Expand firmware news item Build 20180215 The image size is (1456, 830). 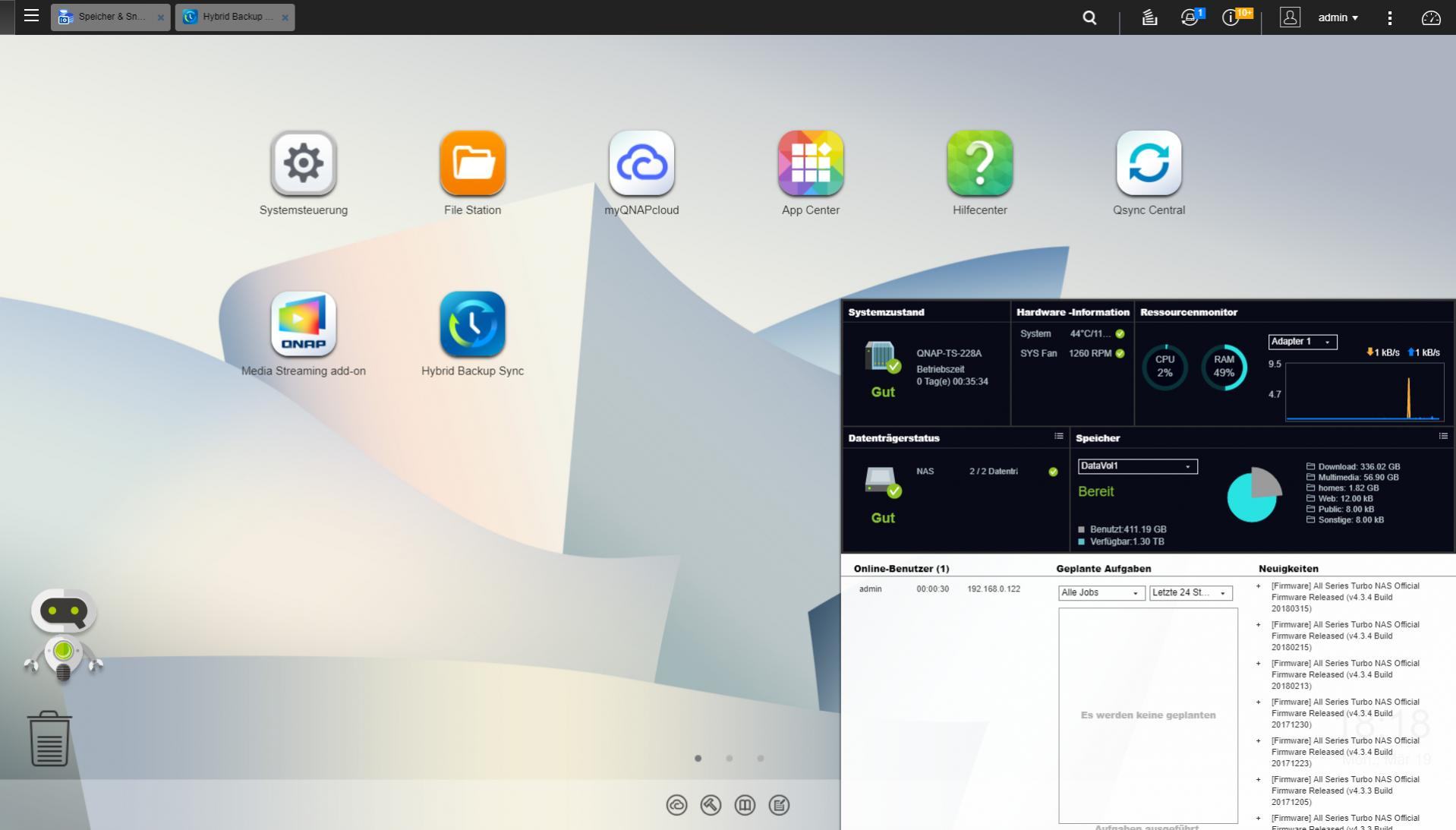pyautogui.click(x=1345, y=636)
